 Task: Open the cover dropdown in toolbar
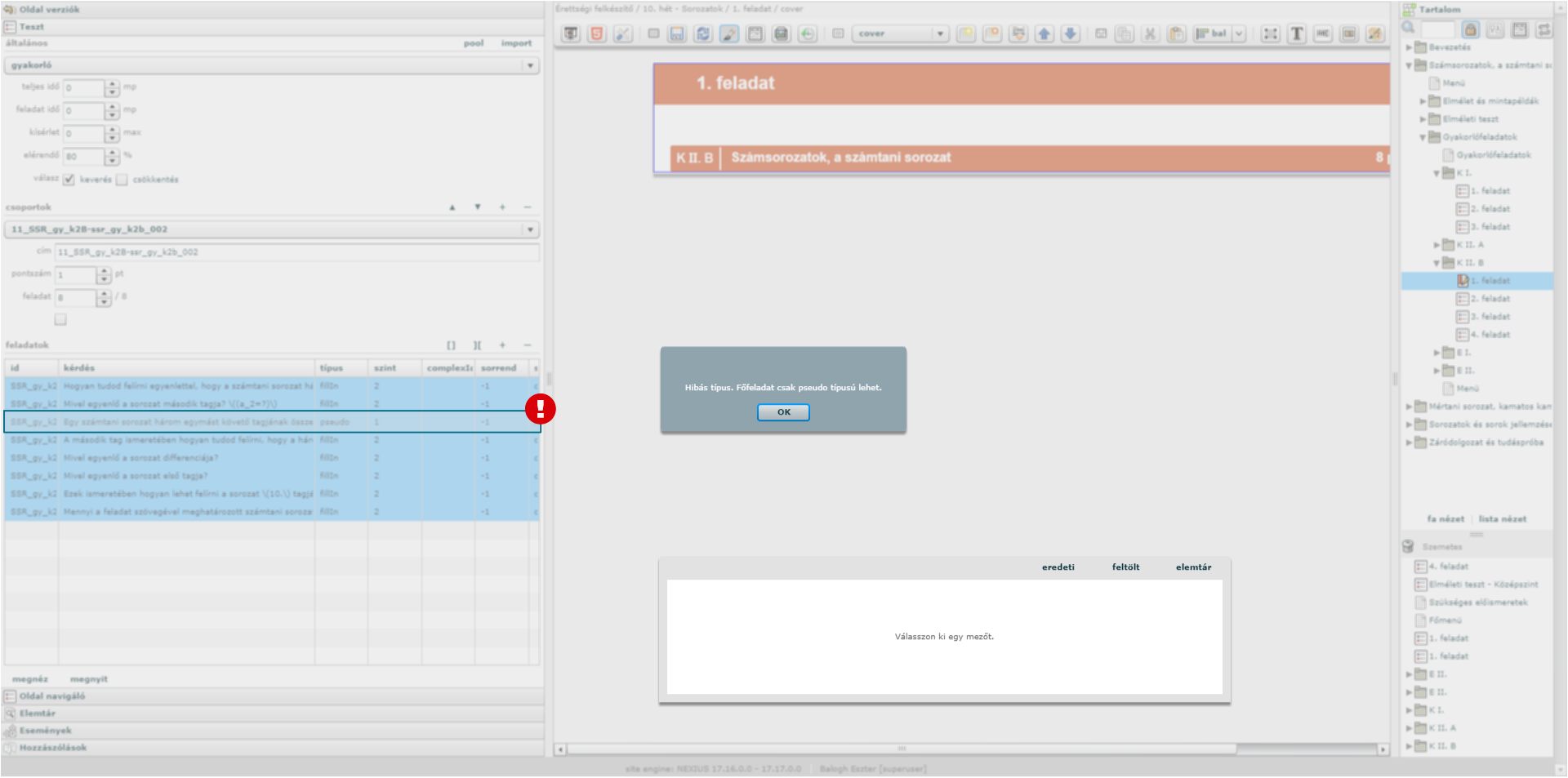click(940, 33)
